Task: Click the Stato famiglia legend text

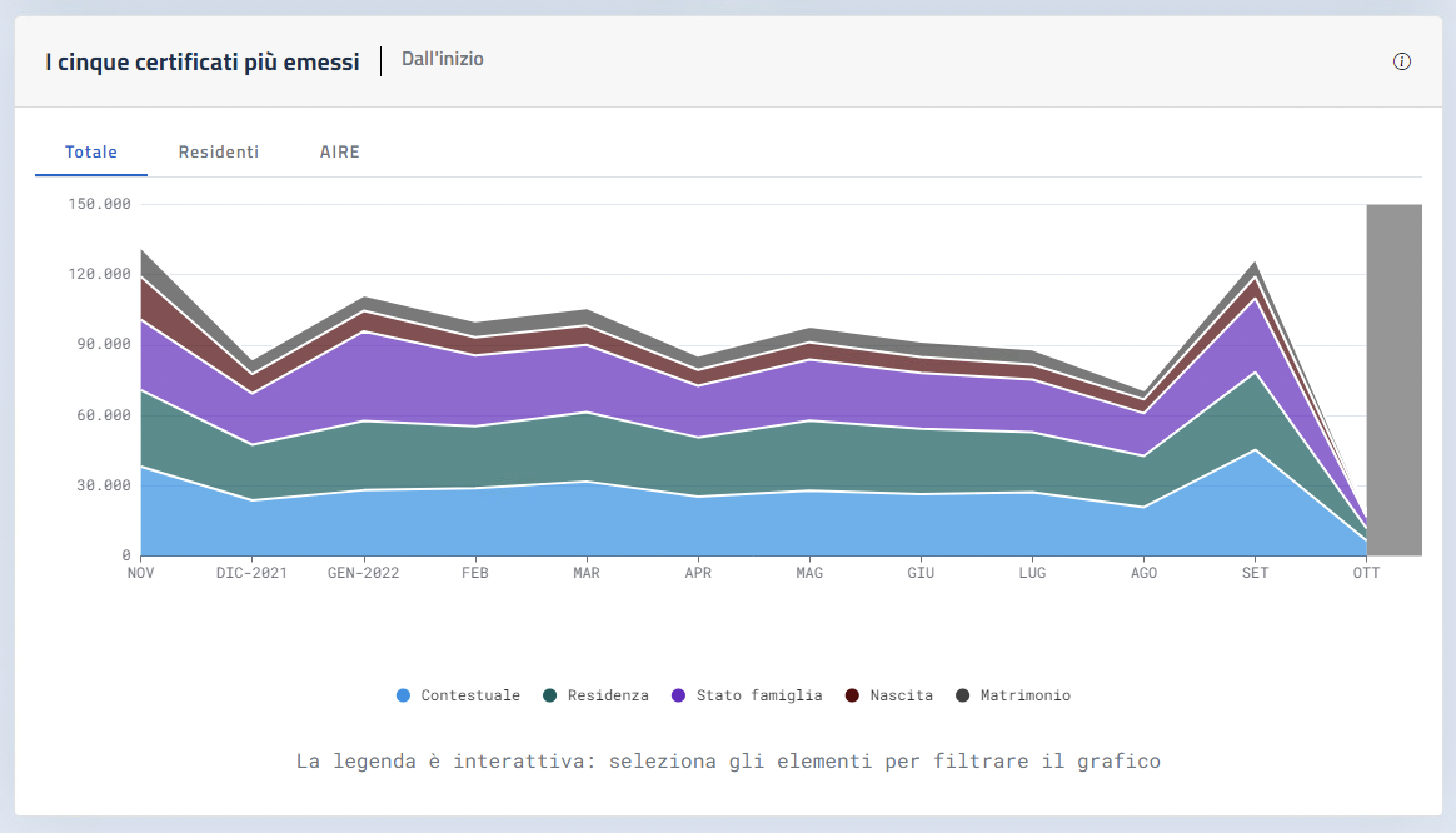Action: (x=759, y=695)
